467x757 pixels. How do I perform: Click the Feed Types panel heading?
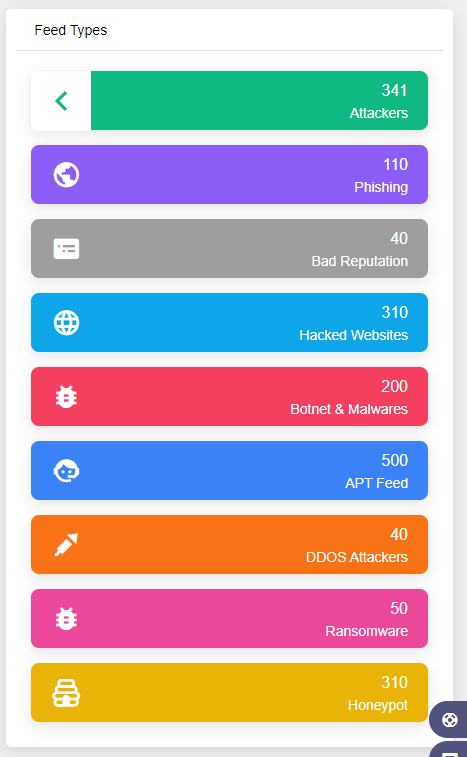click(x=71, y=30)
